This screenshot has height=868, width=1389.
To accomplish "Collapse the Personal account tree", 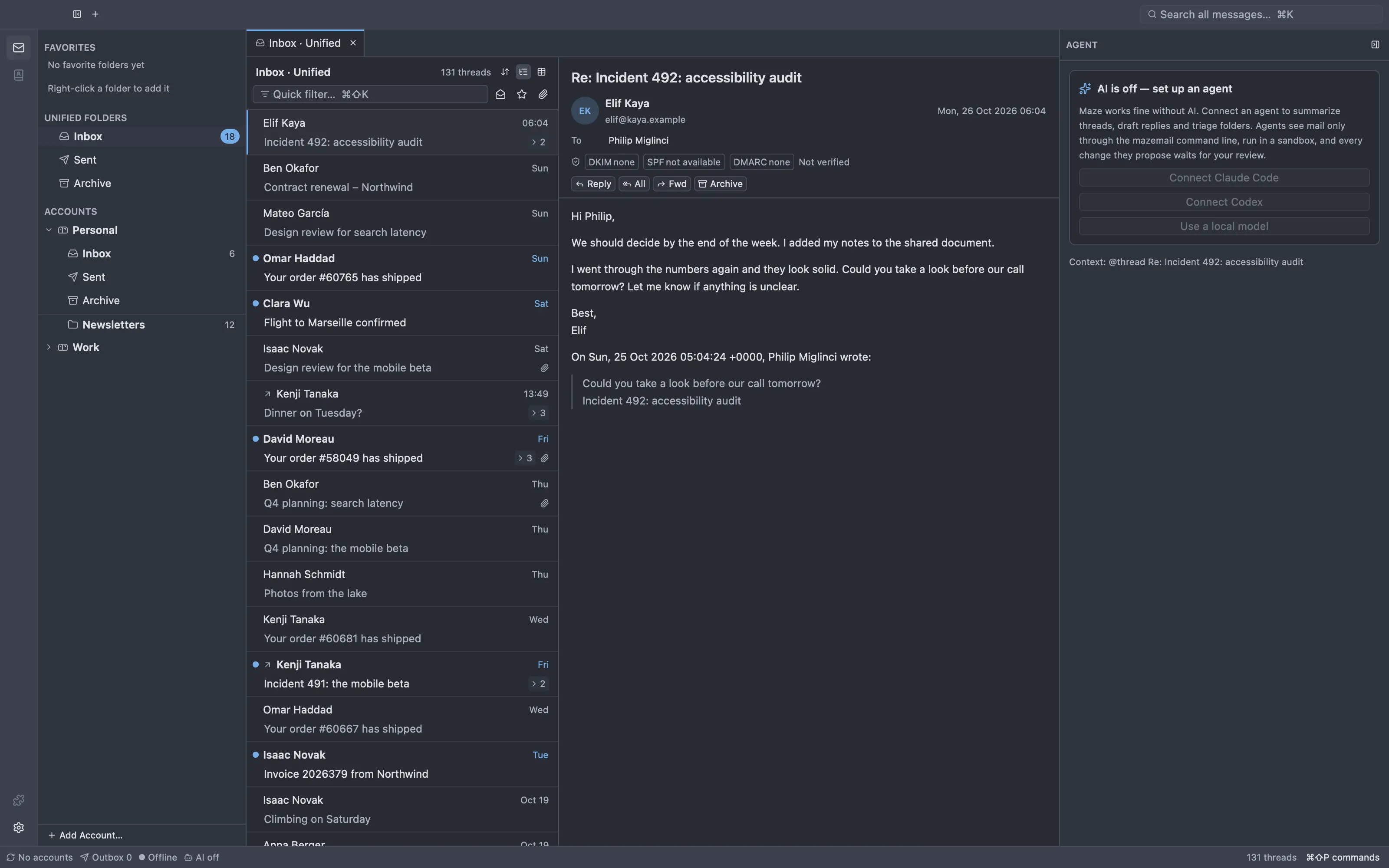I will (49, 230).
